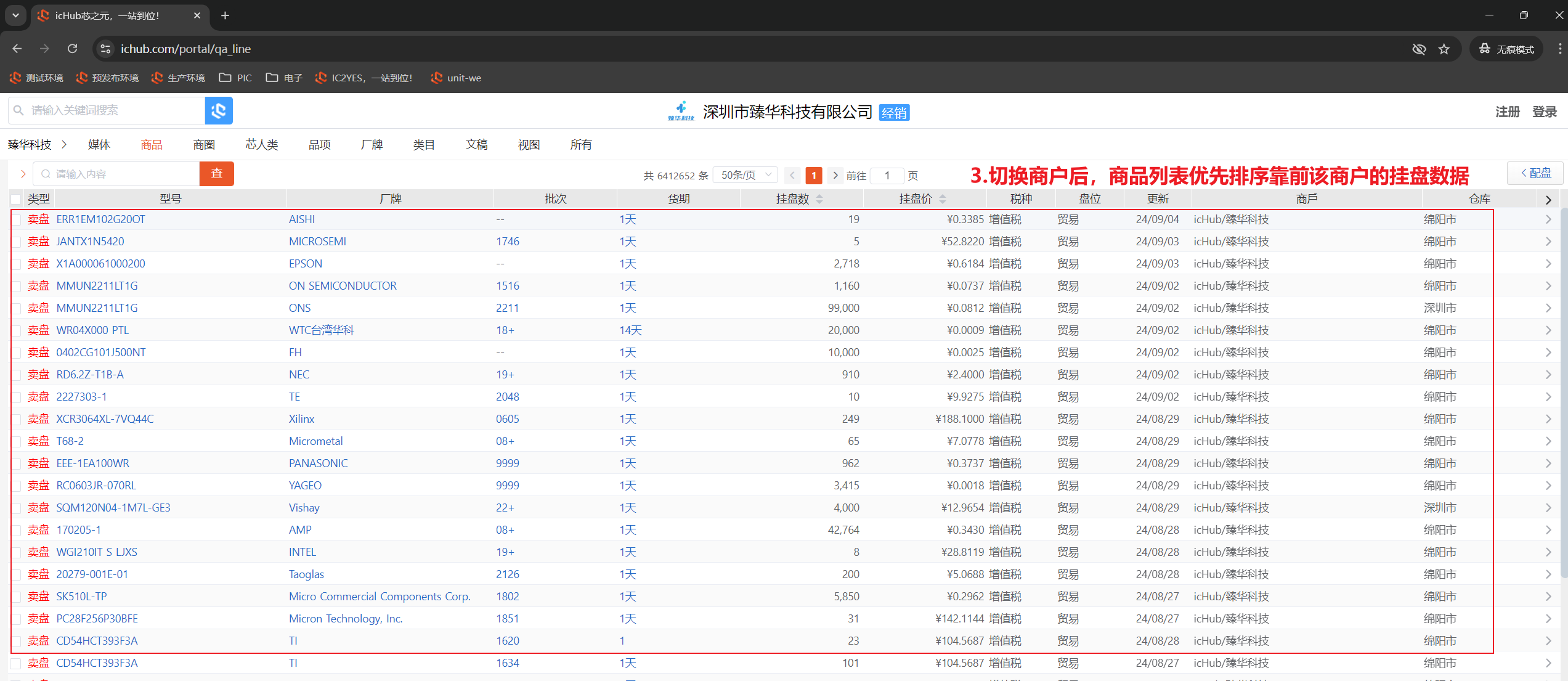The width and height of the screenshot is (1568, 681).
Task: Click the page vertical scrollbar
Action: tap(1564, 394)
